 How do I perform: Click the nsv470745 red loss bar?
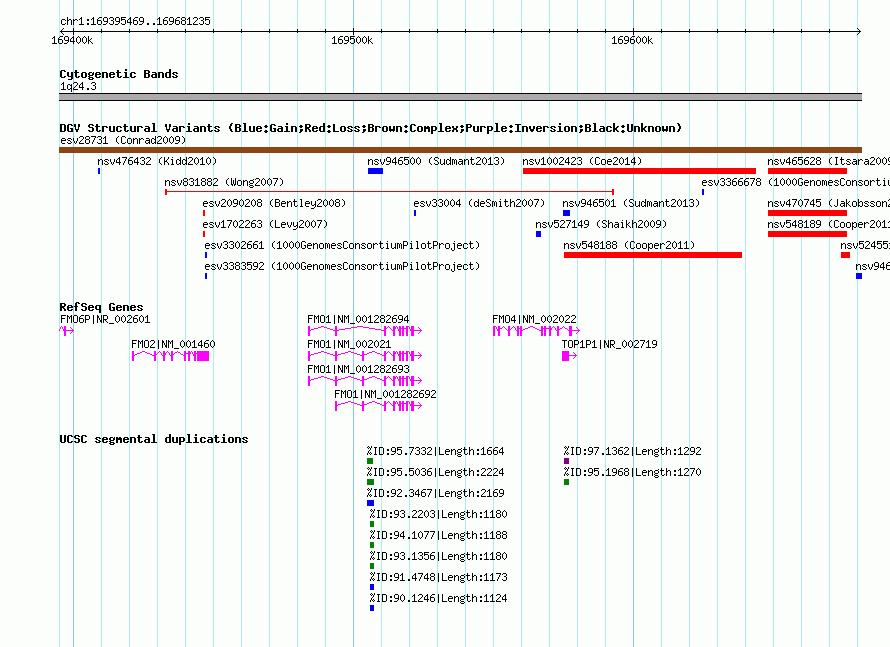point(807,213)
